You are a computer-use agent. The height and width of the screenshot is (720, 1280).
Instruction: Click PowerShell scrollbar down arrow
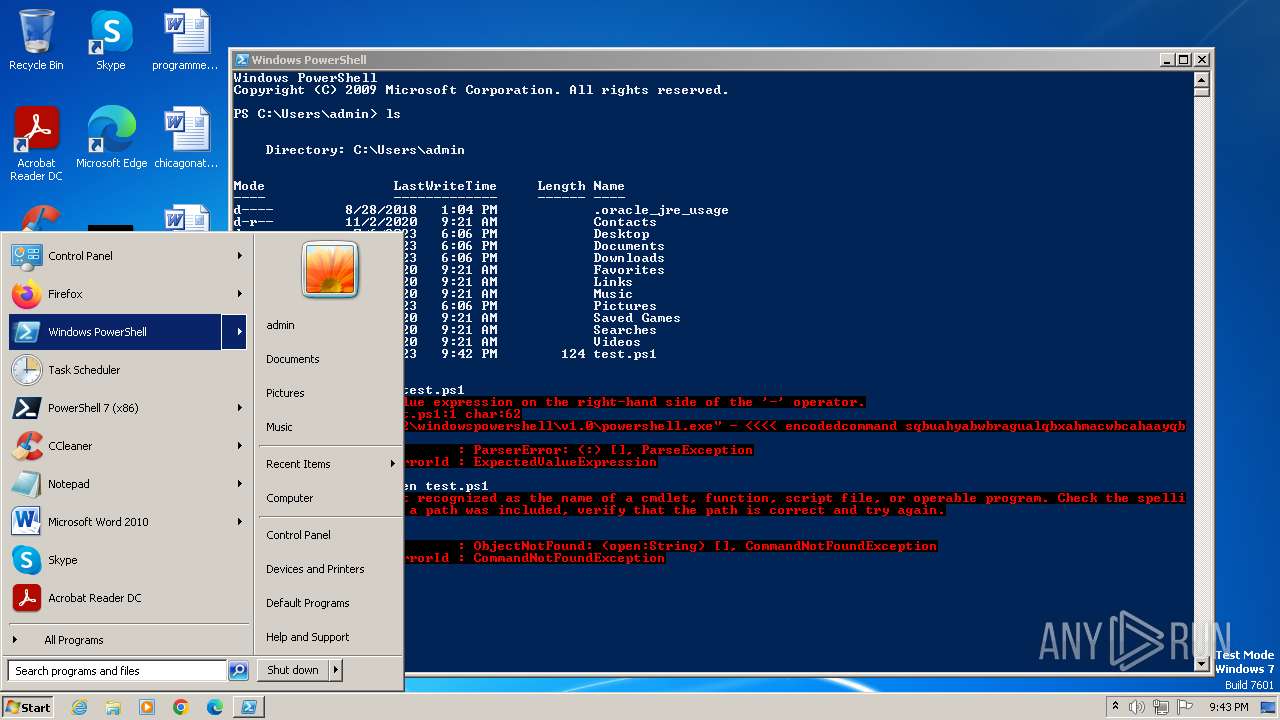(x=1203, y=664)
